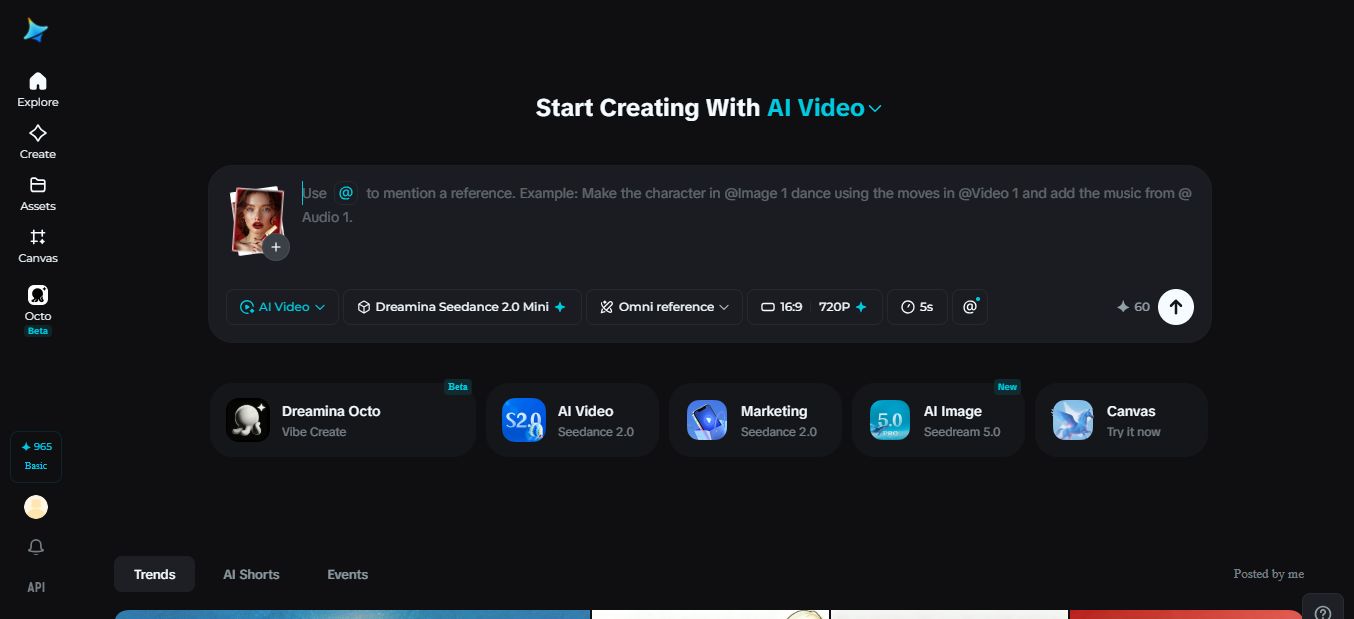Choose model Dreamina Seedance 2.0 Mini
Image resolution: width=1354 pixels, height=619 pixels.
pos(462,307)
